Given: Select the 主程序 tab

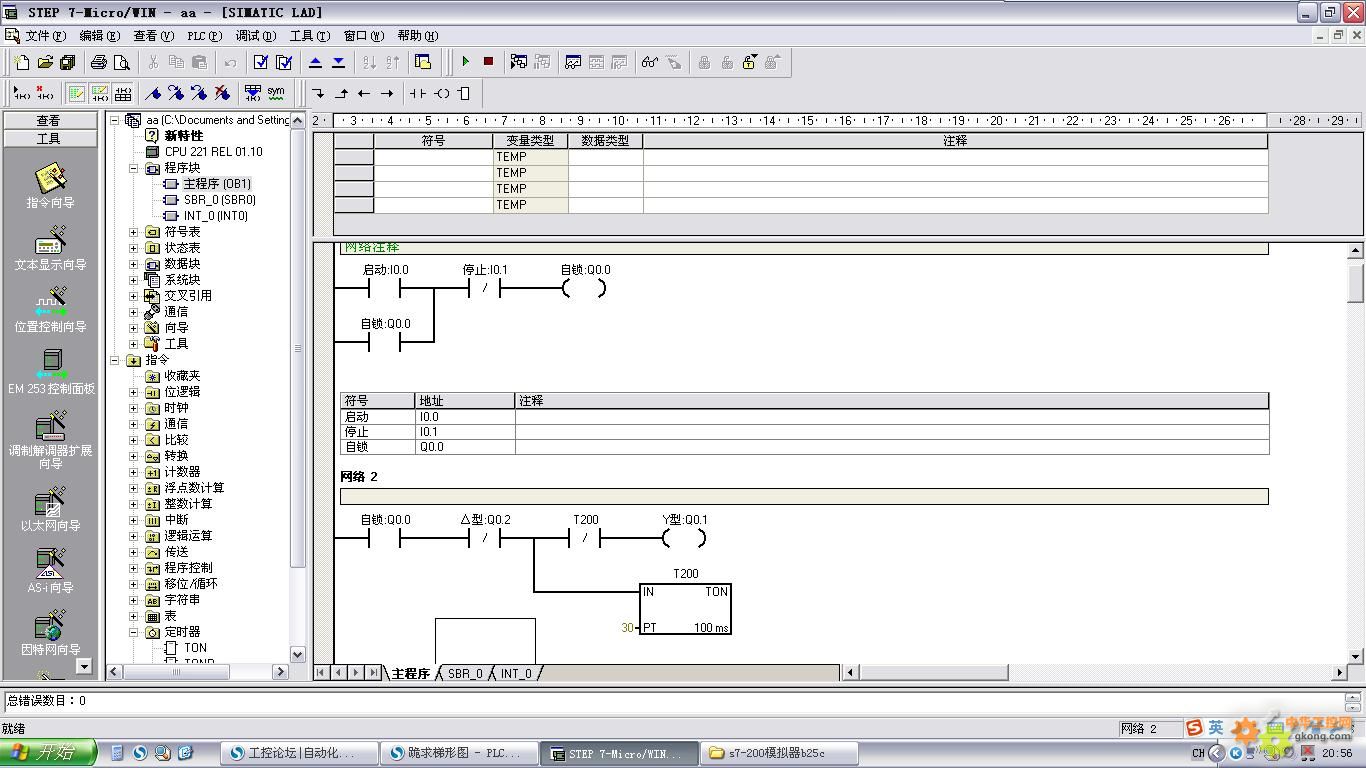Looking at the screenshot, I should point(410,673).
